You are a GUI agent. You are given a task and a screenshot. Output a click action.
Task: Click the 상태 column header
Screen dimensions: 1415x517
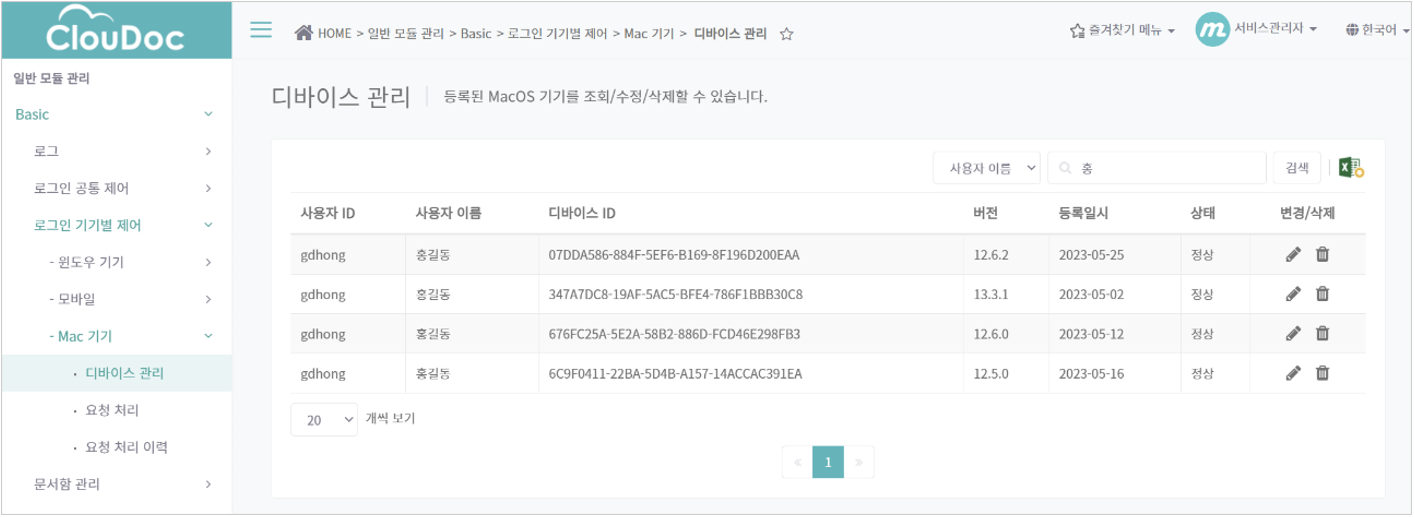(1203, 213)
